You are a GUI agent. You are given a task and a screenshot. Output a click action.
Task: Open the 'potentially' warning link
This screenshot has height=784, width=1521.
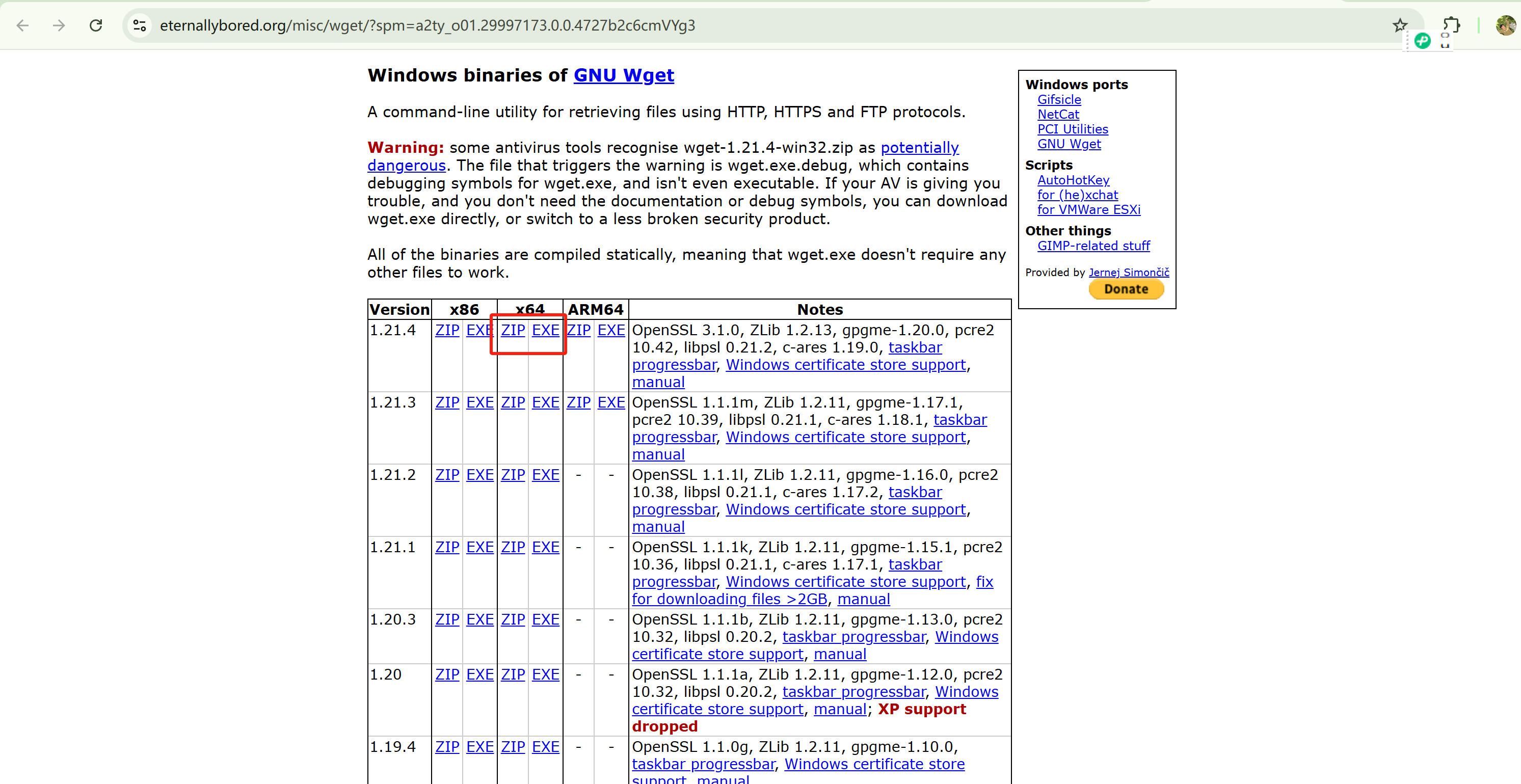(919, 148)
